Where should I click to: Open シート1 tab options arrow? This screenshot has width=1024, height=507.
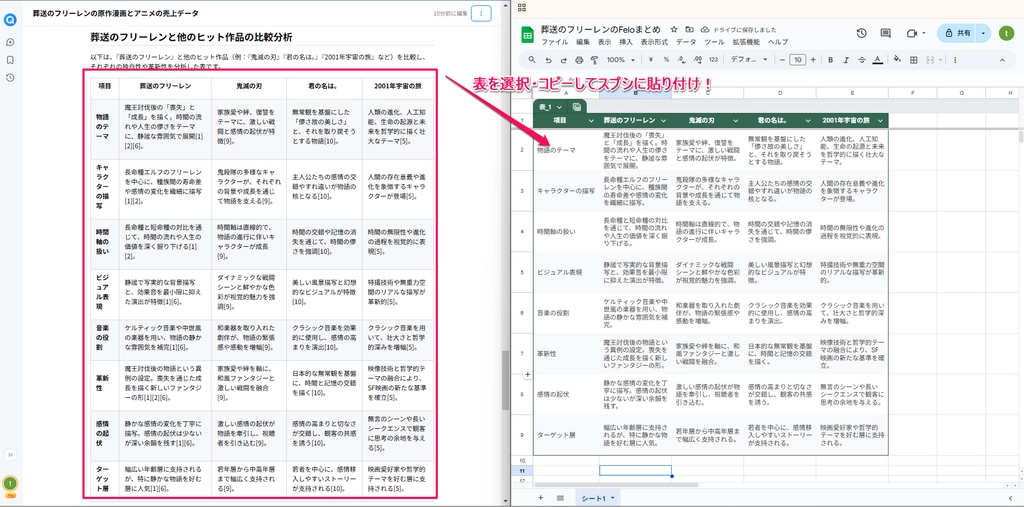pyautogui.click(x=613, y=499)
